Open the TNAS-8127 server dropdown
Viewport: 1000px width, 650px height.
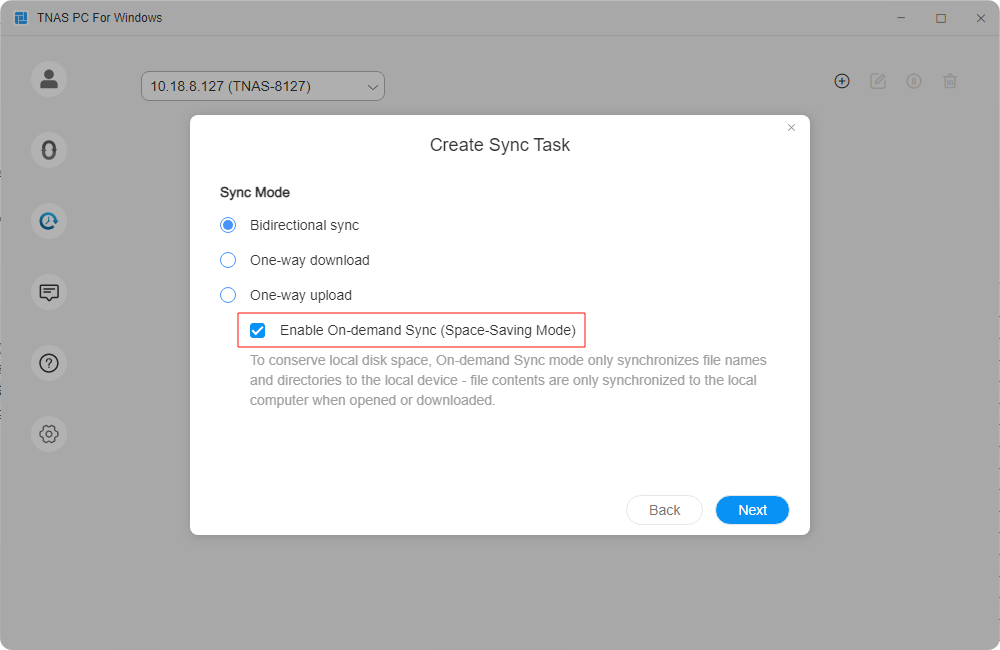pos(262,86)
